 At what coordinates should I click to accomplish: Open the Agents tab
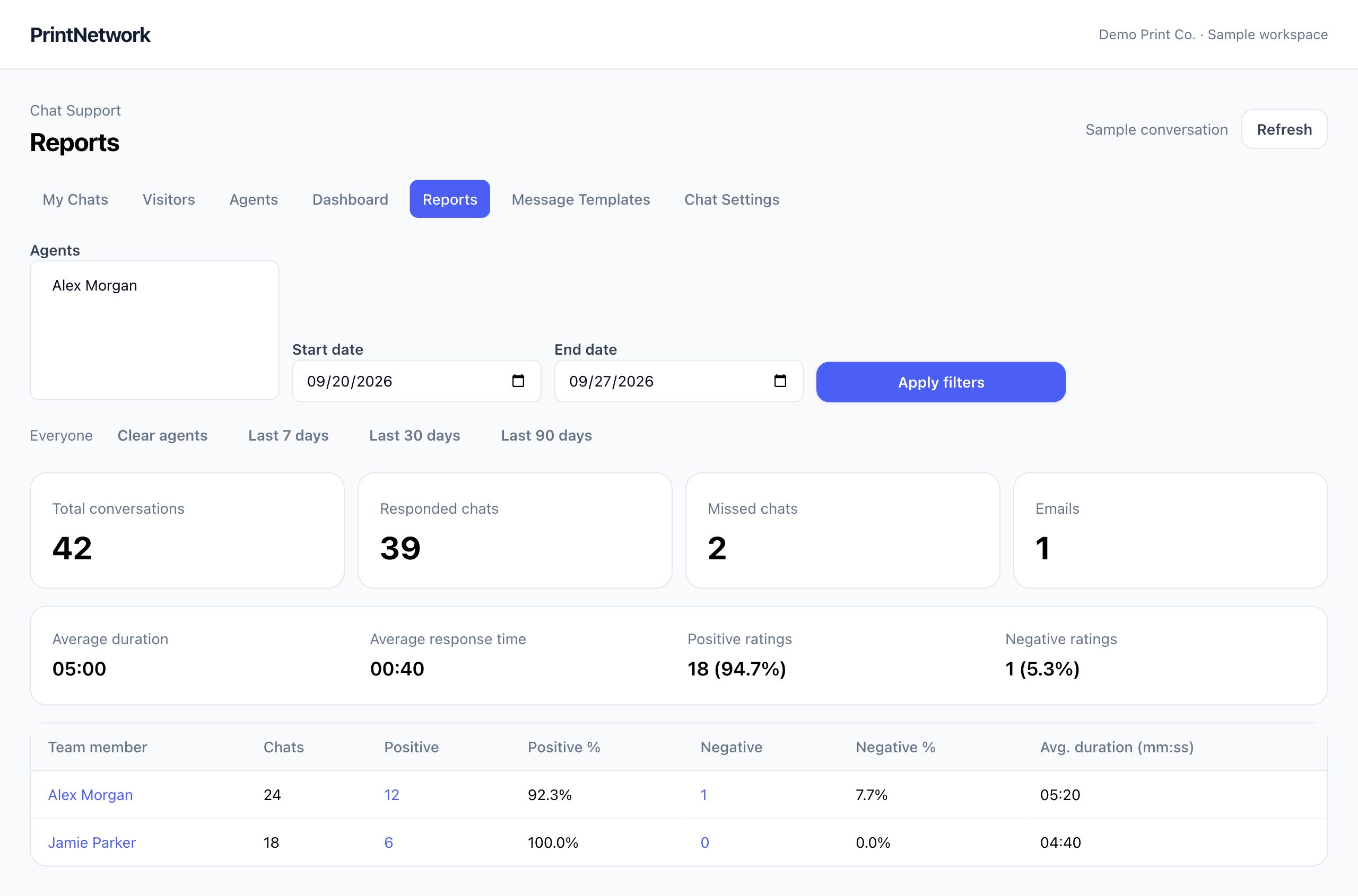(x=254, y=199)
